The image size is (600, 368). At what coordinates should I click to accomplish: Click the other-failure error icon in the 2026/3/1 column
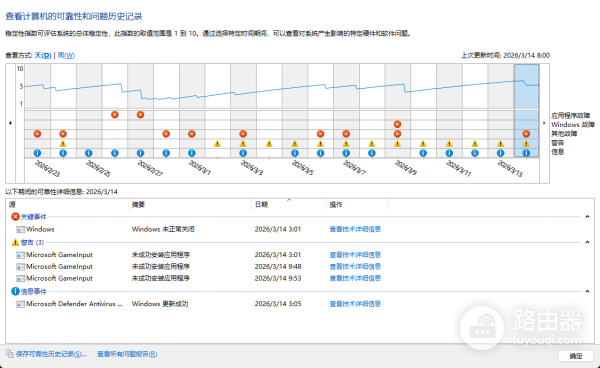(x=192, y=134)
